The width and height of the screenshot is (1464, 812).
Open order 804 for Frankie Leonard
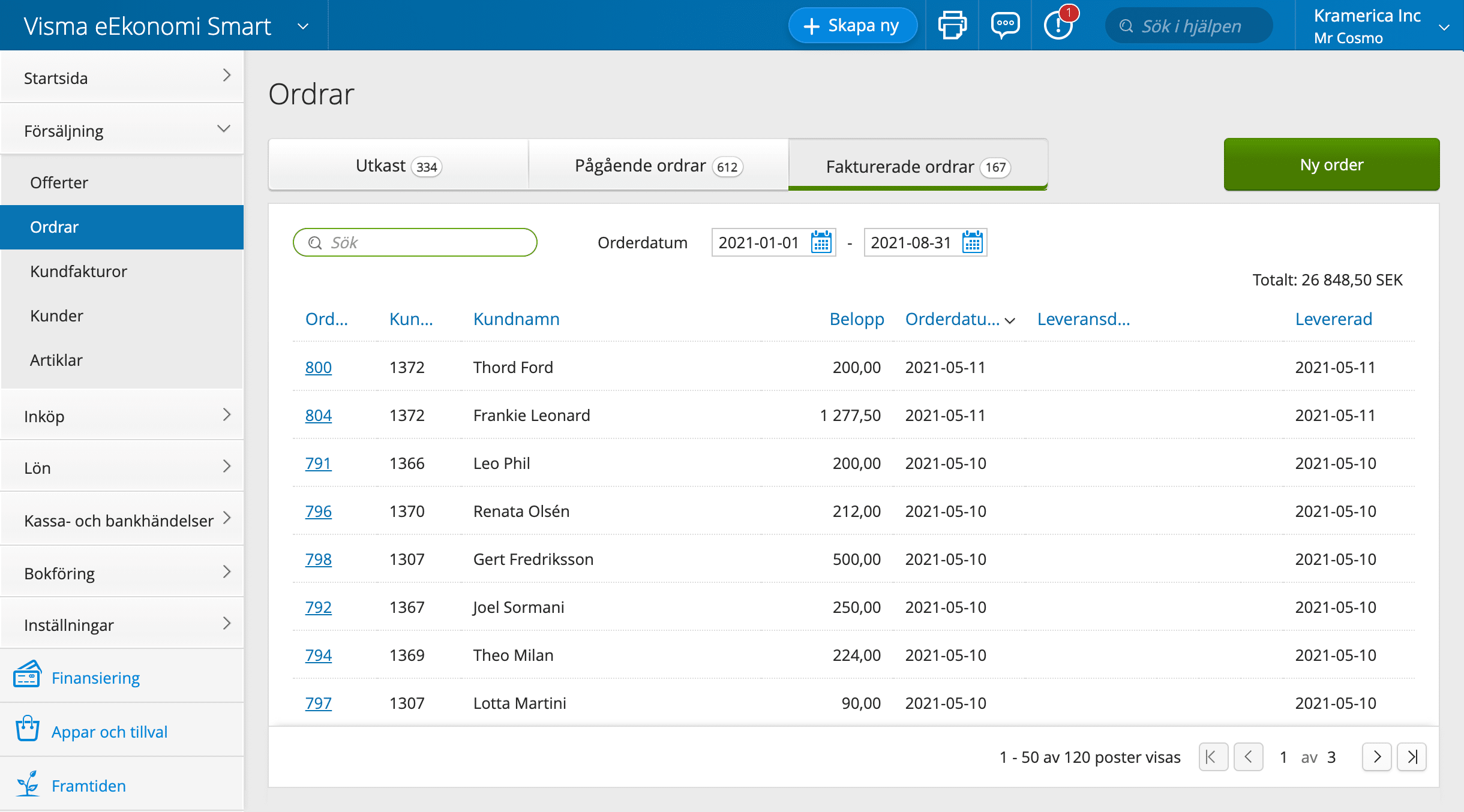point(319,414)
